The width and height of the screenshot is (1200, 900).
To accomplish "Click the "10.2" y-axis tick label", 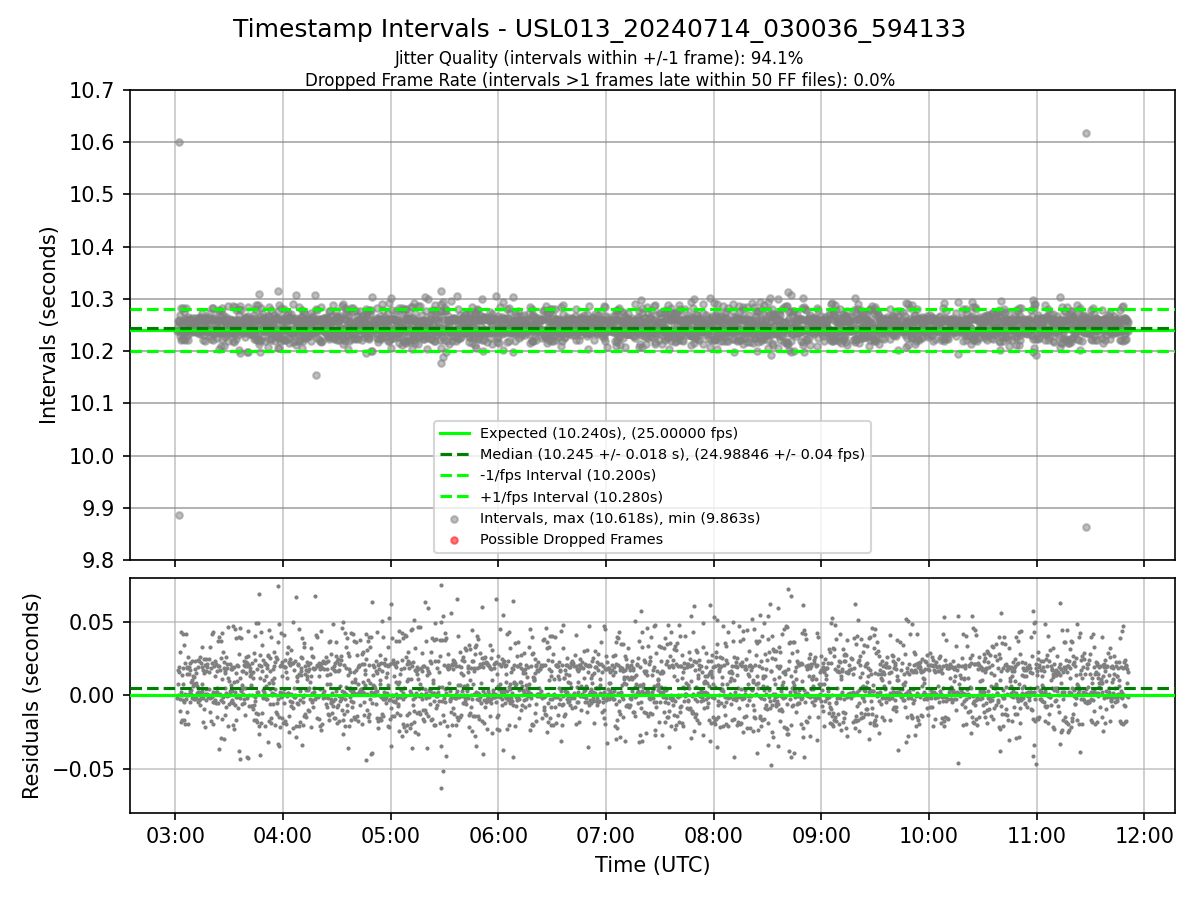I will (90, 351).
